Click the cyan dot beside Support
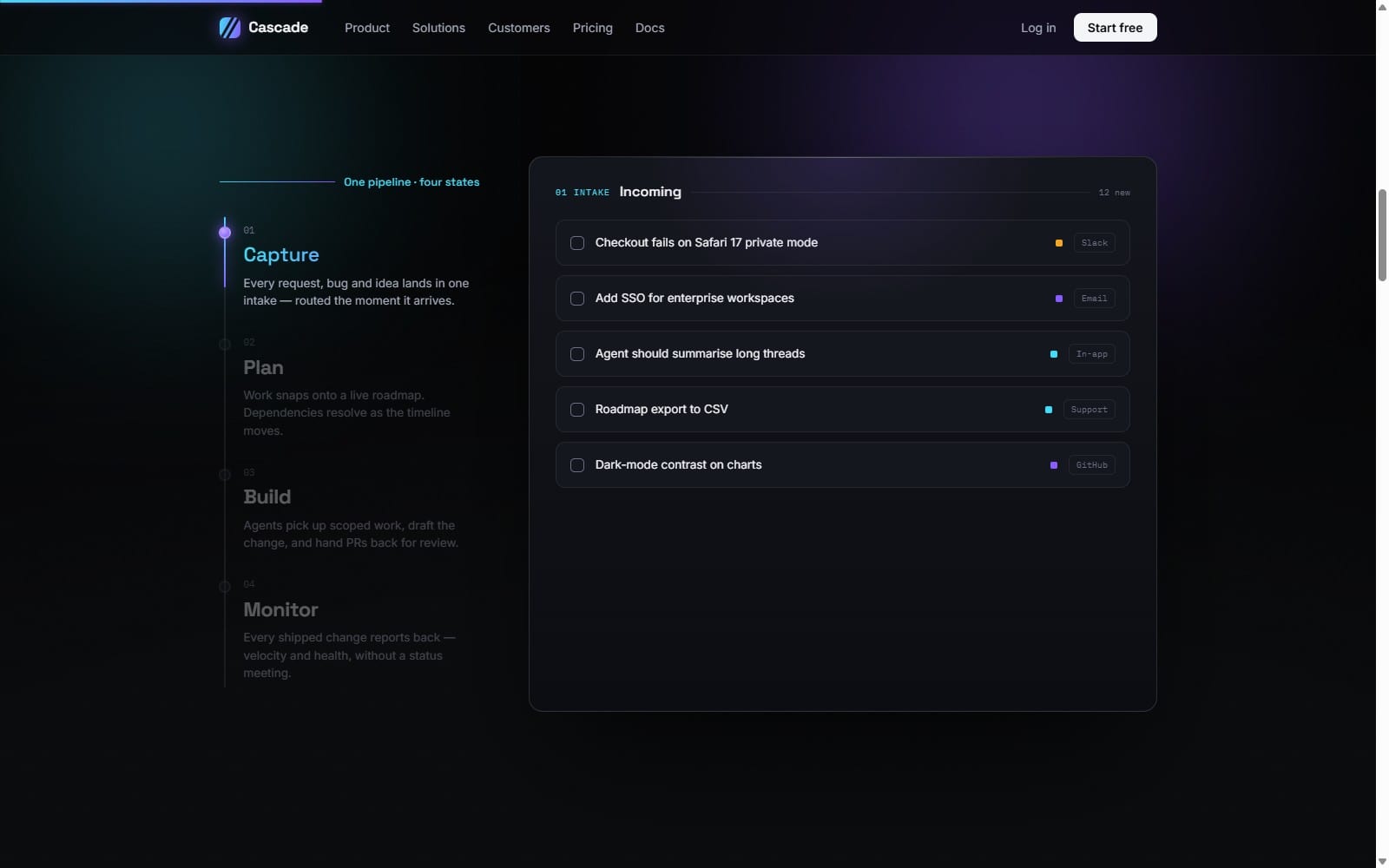Viewport: 1389px width, 868px height. (x=1049, y=410)
